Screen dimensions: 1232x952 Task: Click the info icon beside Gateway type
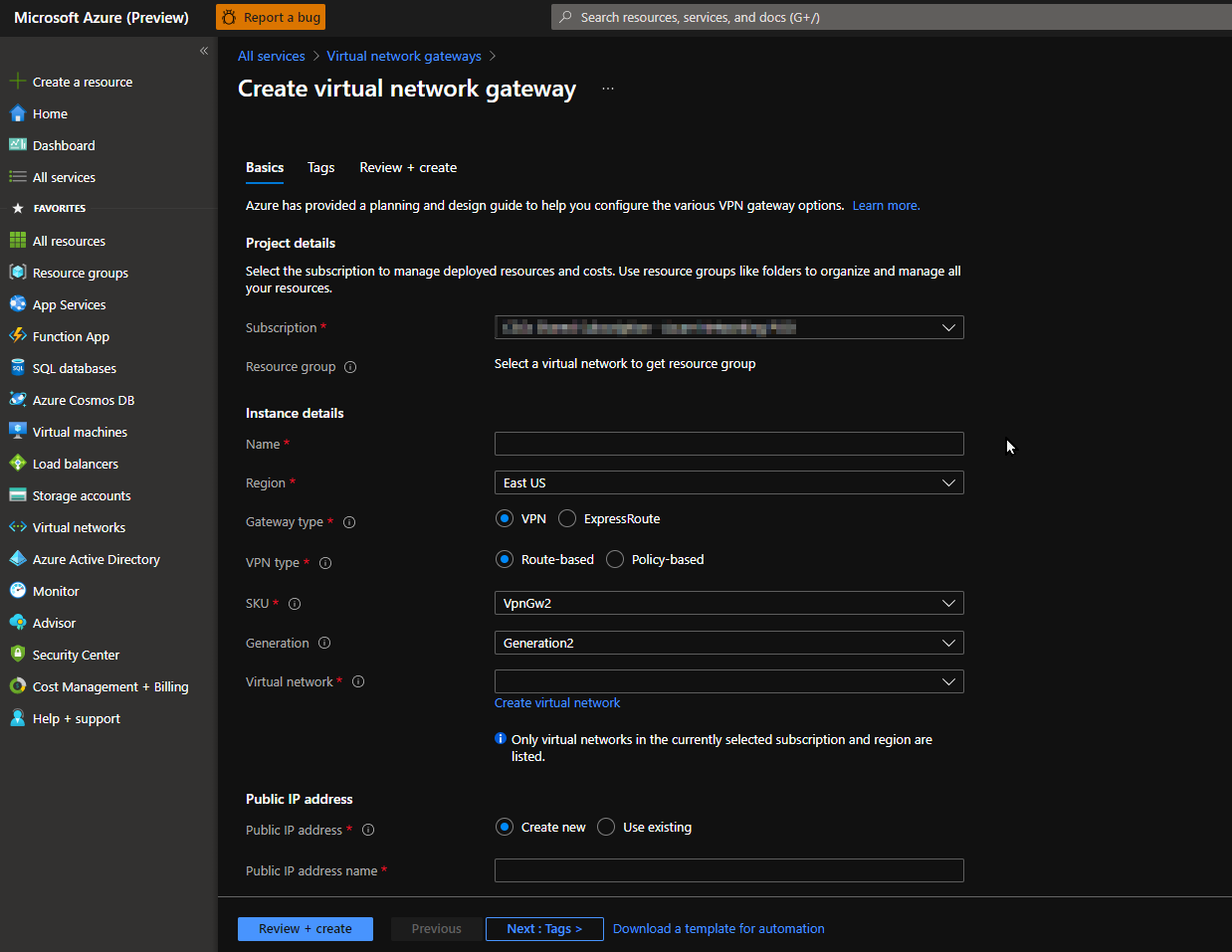pyautogui.click(x=349, y=522)
